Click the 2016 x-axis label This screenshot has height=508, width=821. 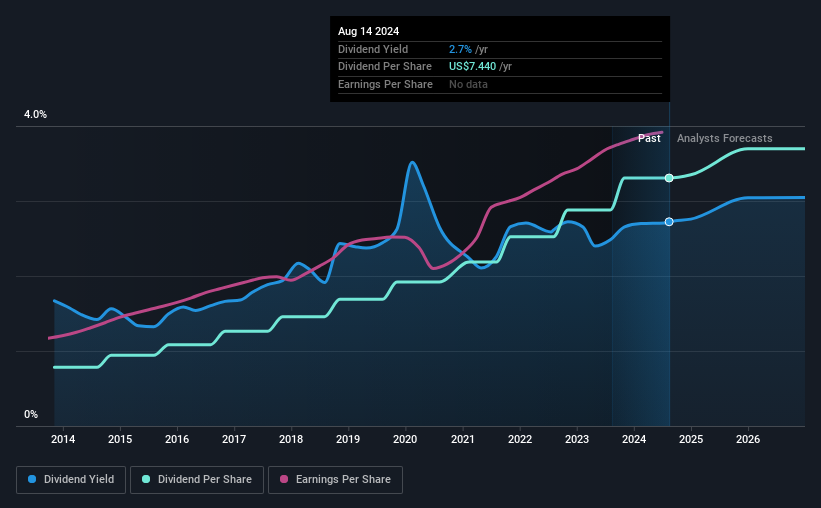[x=177, y=439]
